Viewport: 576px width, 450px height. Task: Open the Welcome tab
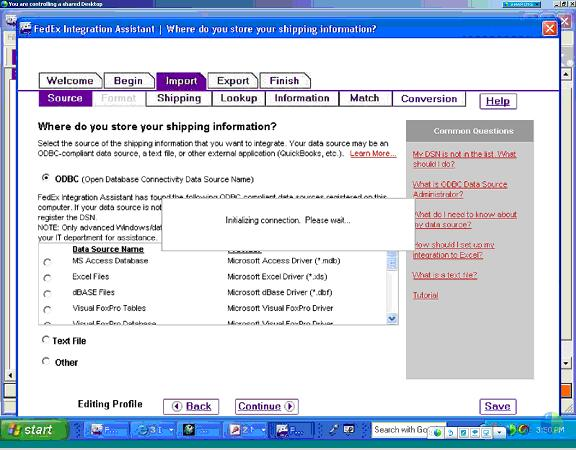coord(70,81)
